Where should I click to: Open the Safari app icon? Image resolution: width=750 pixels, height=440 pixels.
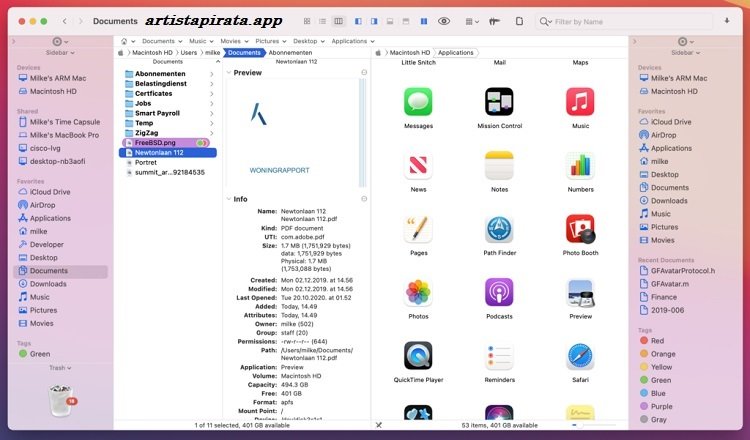[x=580, y=356]
